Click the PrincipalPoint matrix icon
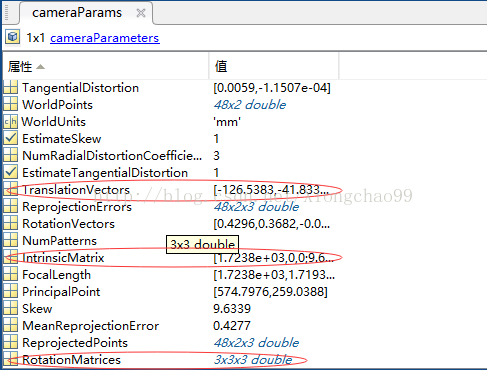Viewport: 487px width, 370px height. click(x=10, y=292)
